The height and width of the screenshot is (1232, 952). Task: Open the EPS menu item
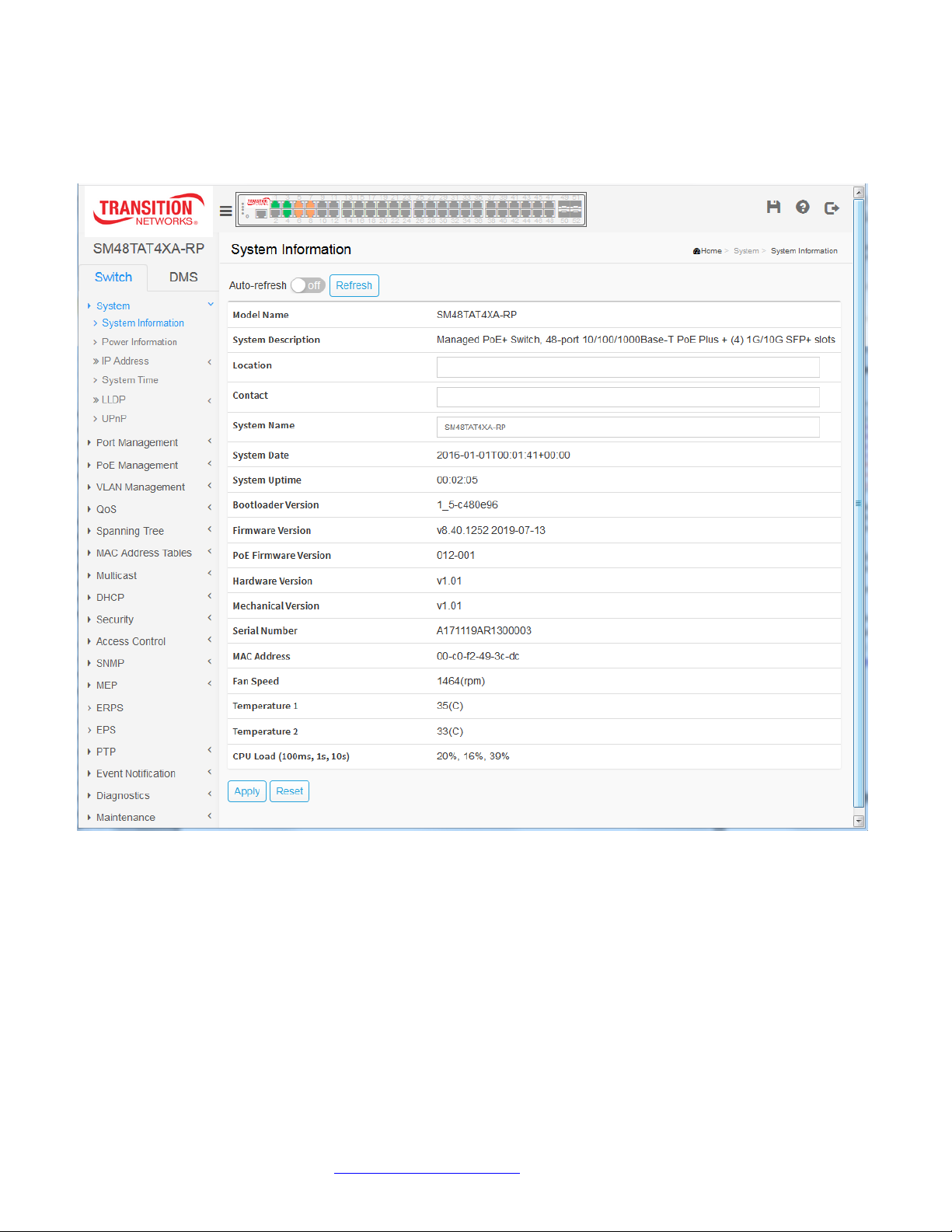(x=106, y=730)
